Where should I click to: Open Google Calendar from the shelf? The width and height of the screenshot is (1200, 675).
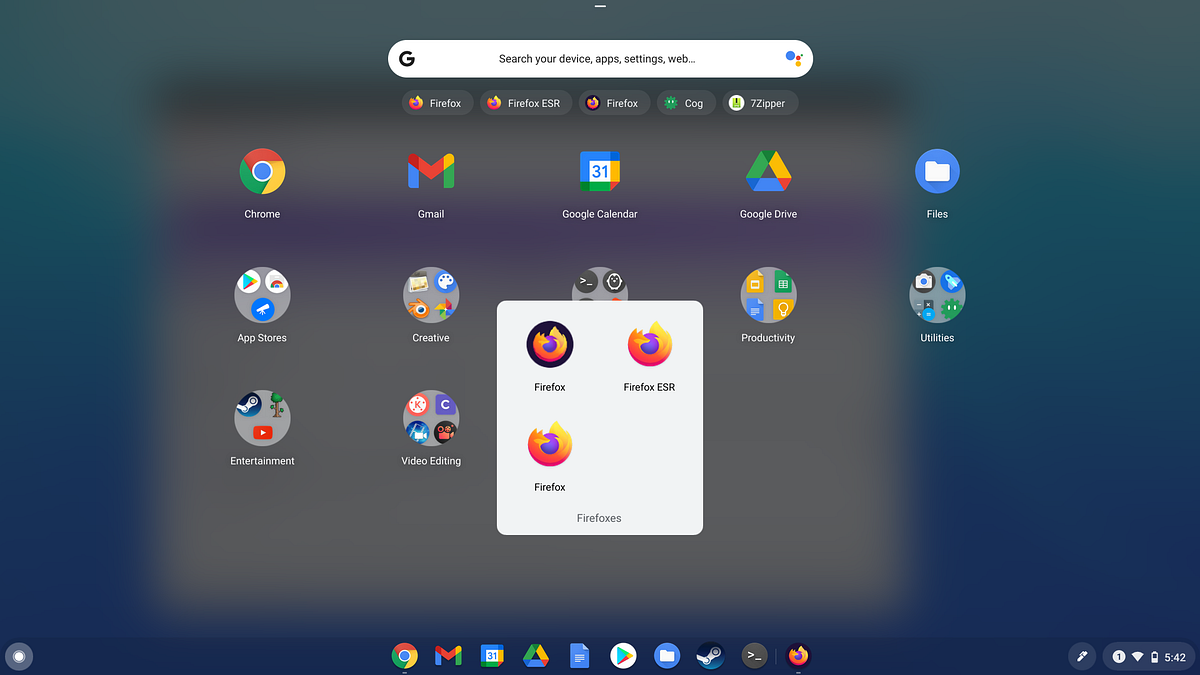pyautogui.click(x=492, y=656)
